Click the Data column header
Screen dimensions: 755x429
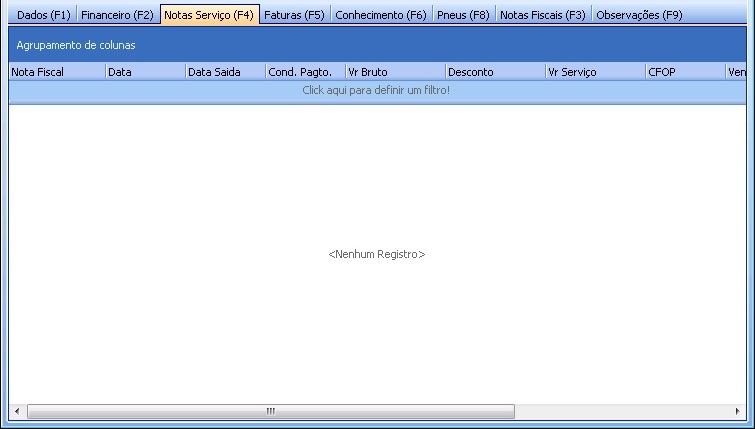pos(145,72)
